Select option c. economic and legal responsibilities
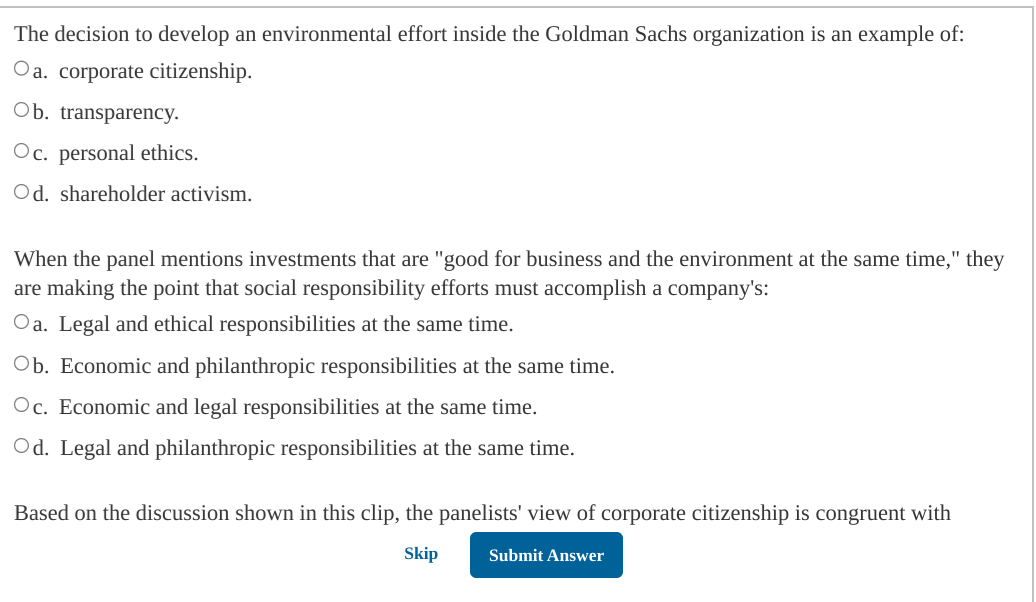1036x602 pixels. point(21,402)
